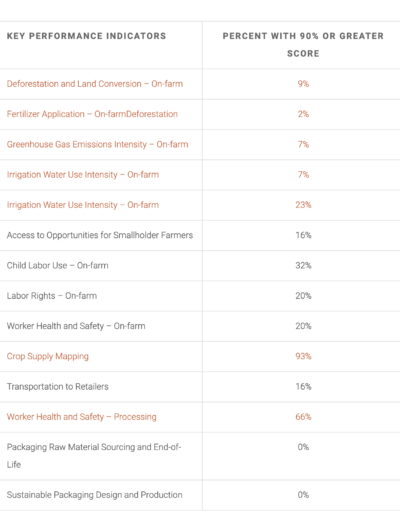
Task: Click the 2% score value
Action: click(303, 114)
